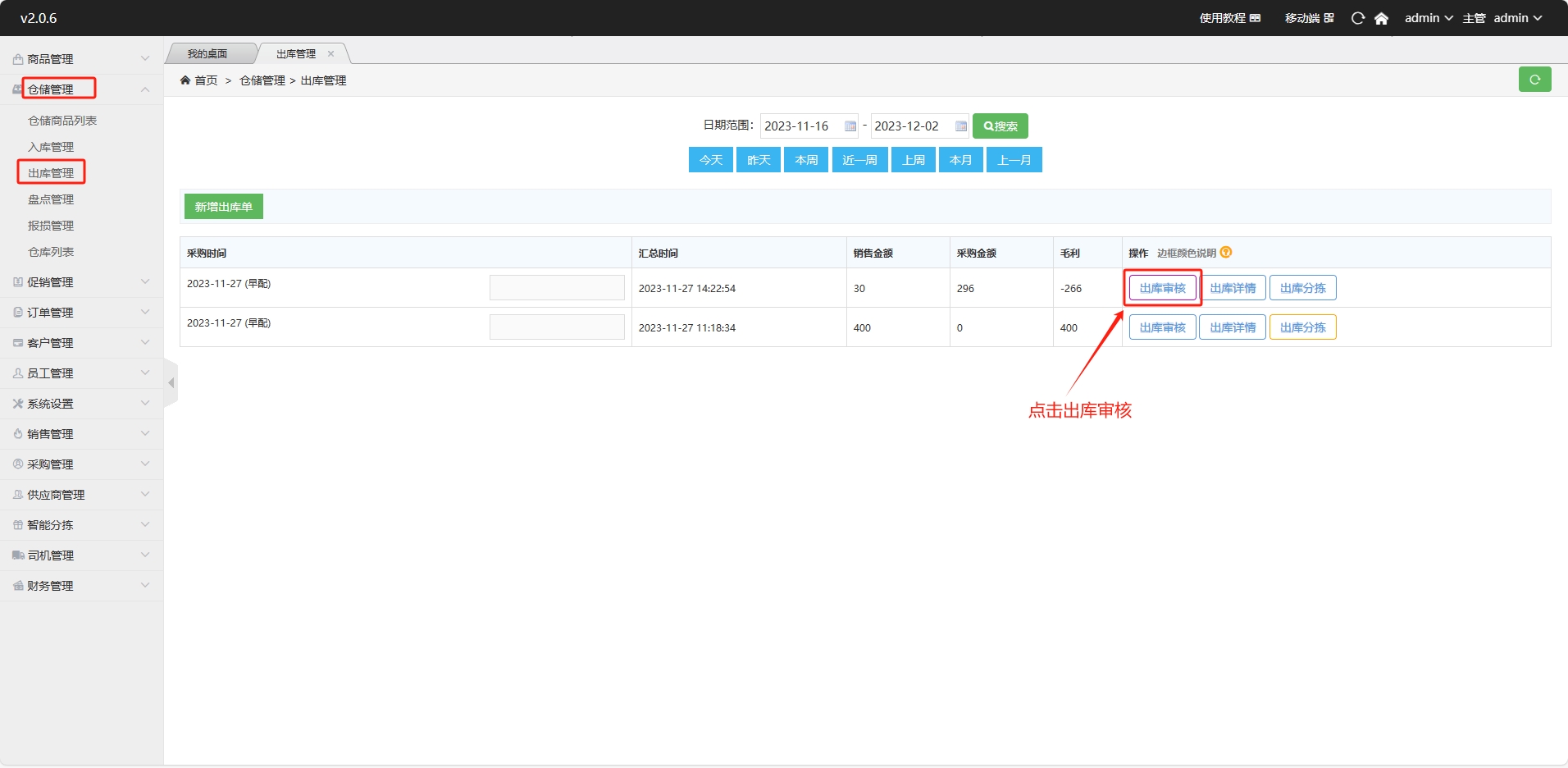1568x768 pixels.
Task: Click the start date input field
Action: point(800,126)
